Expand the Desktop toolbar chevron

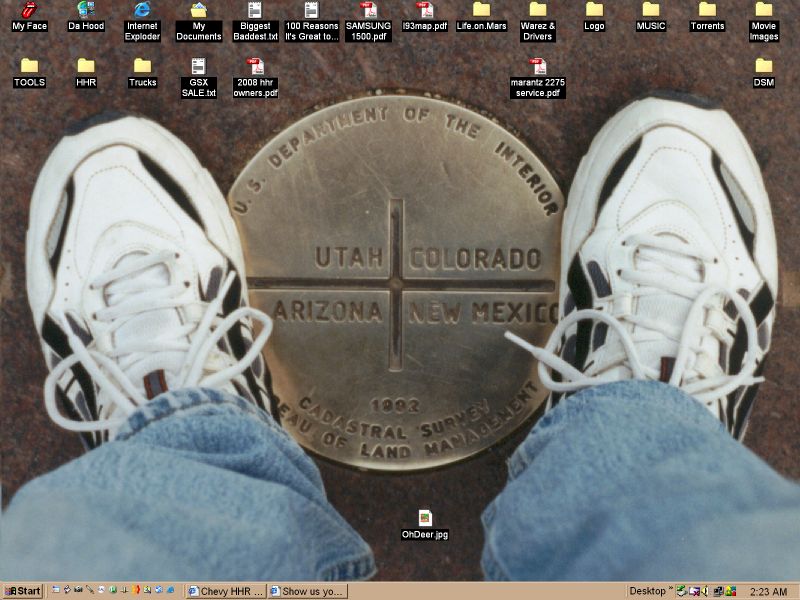671,591
